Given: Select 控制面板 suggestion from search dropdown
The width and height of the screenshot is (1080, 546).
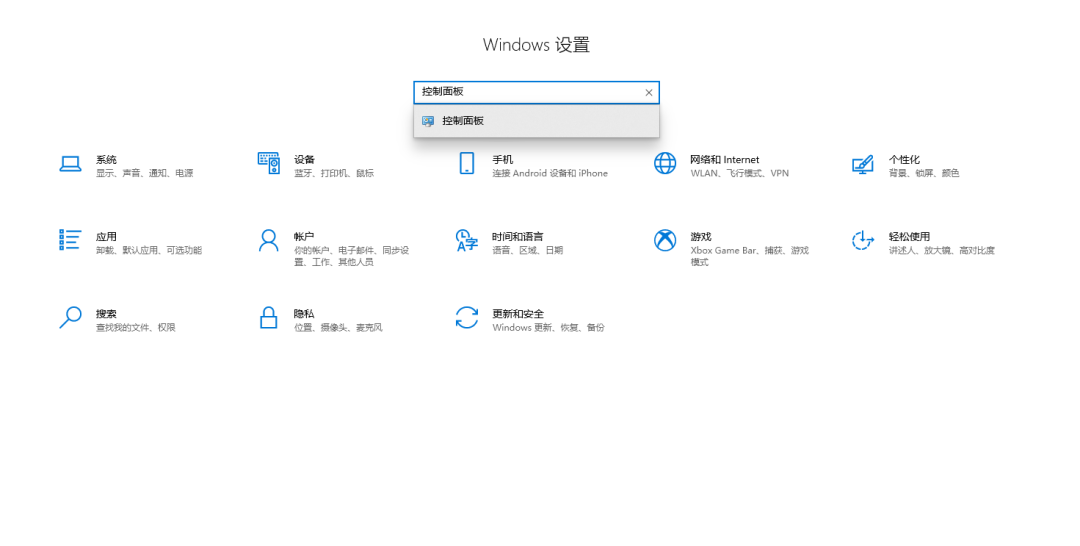Looking at the screenshot, I should tap(463, 121).
